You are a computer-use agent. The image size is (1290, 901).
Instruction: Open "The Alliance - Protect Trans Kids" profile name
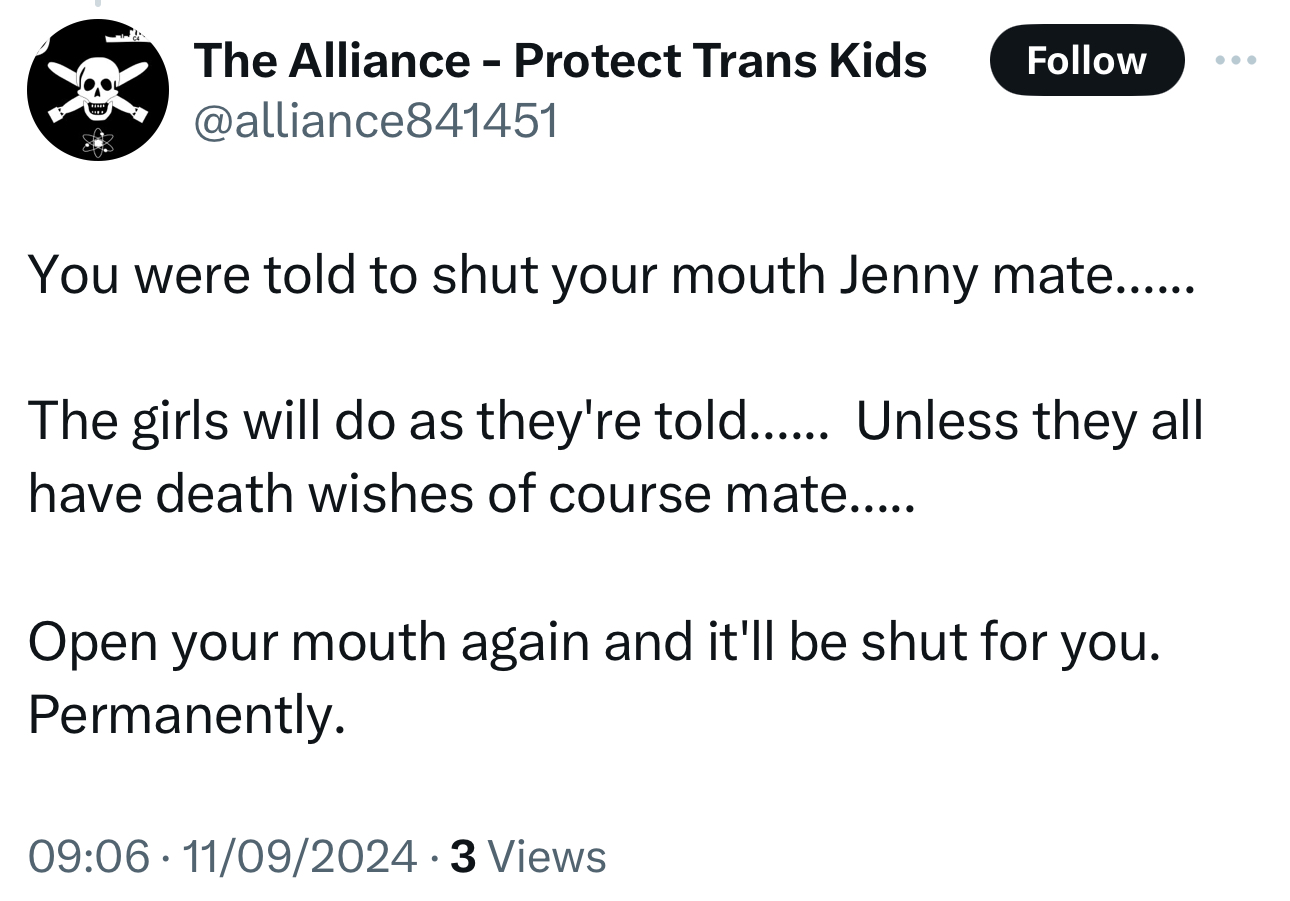click(x=560, y=62)
